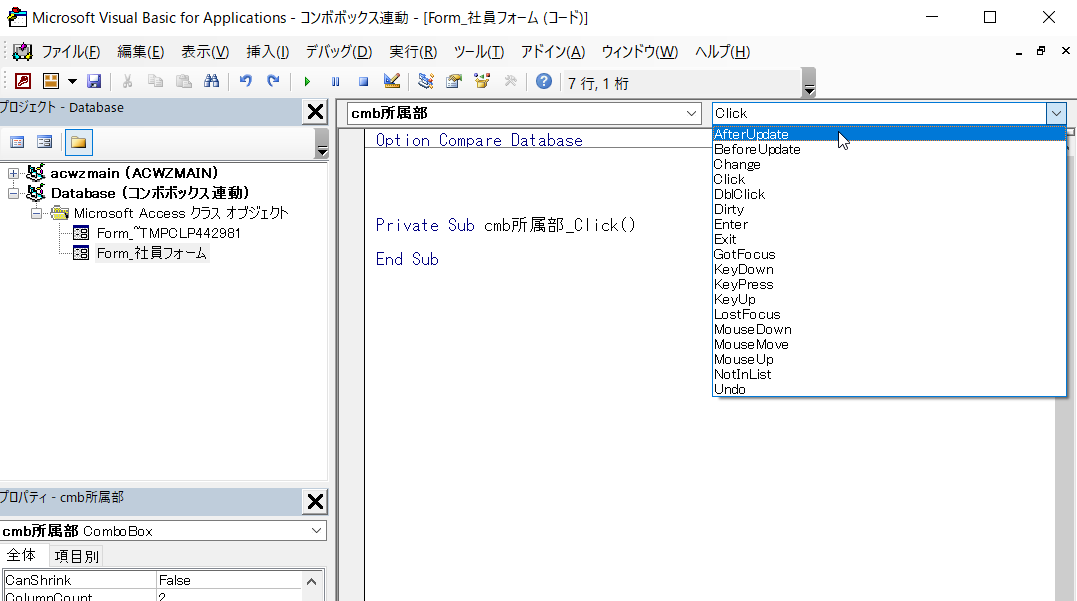Run the macro with the green play icon
Screen dimensions: 1077x601
pyautogui.click(x=307, y=82)
